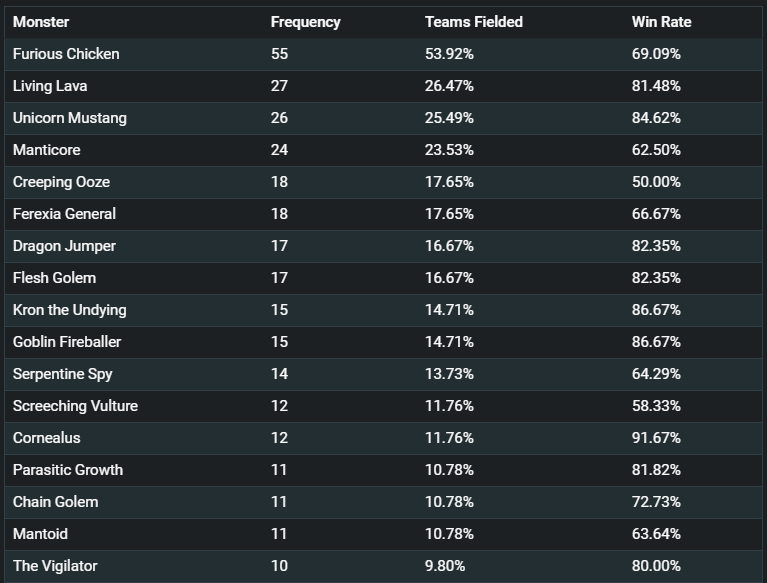Select the Dragon Jumper name

coord(64,246)
